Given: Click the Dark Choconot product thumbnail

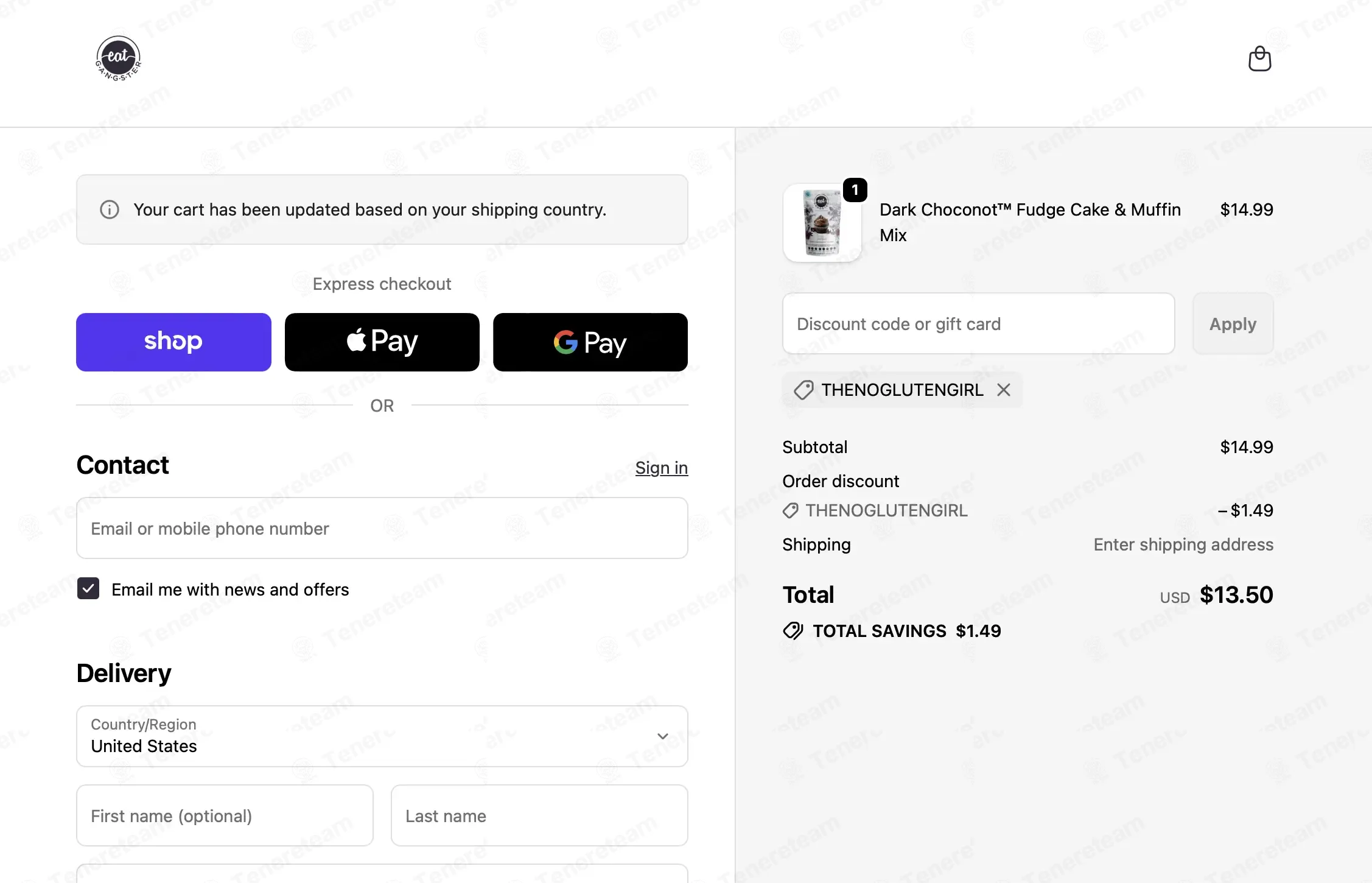Looking at the screenshot, I should 822,223.
